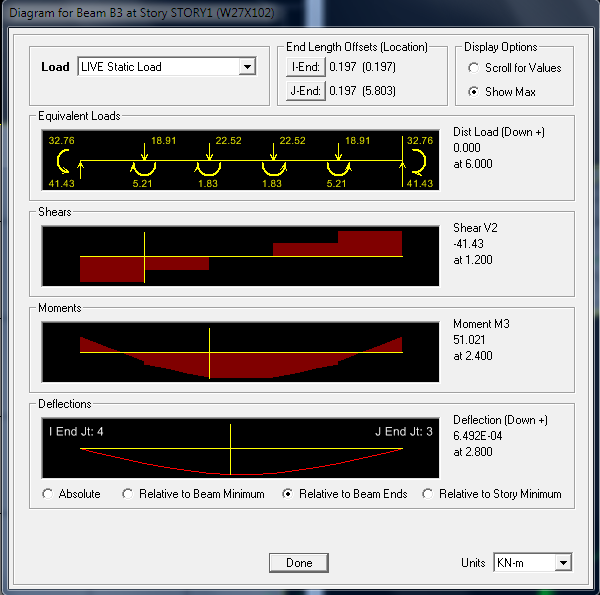Screen dimensions: 600x595
Task: Open the Units dropdown arrow
Action: (x=563, y=563)
